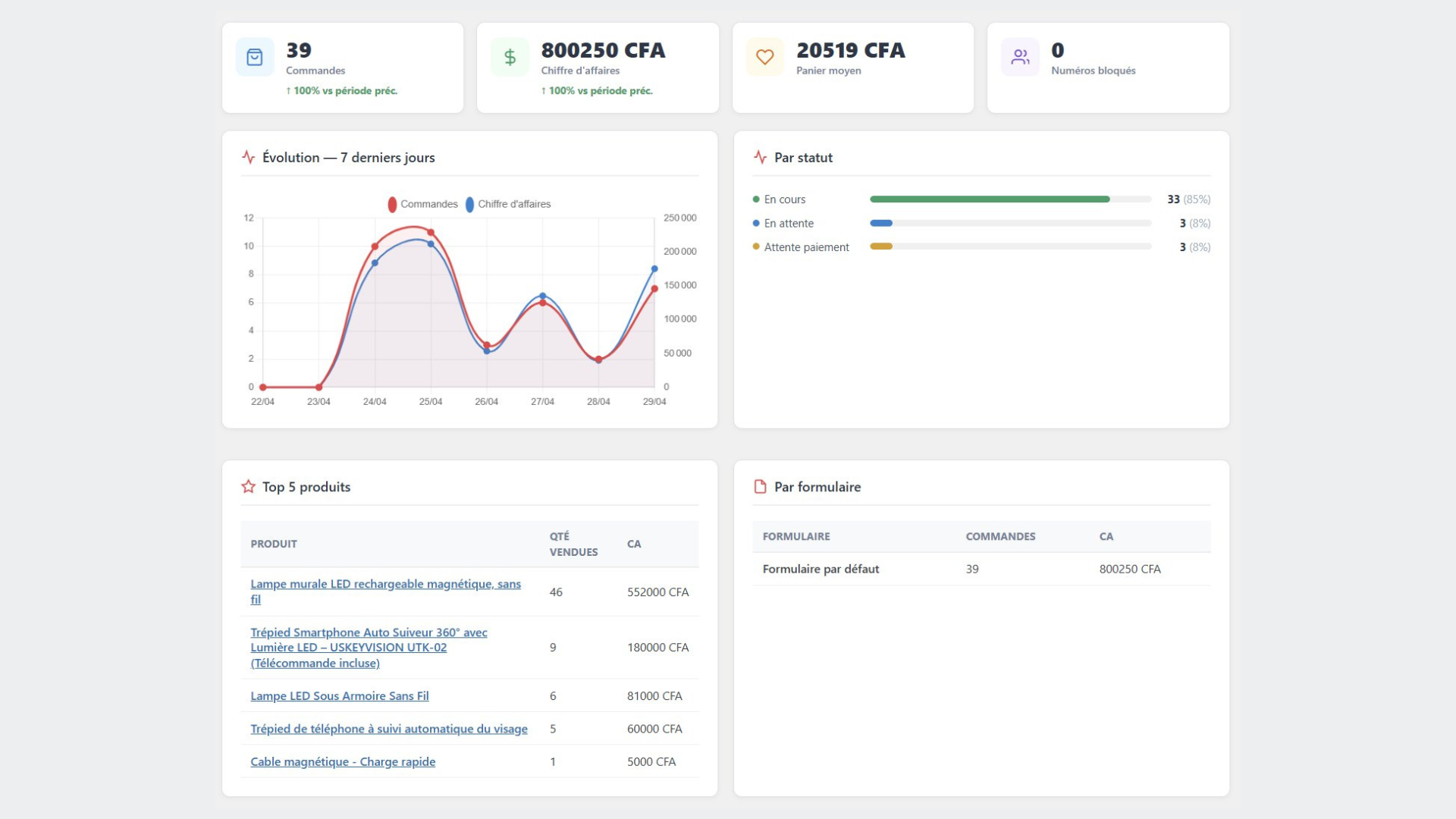
Task: Click the file icon beside Par formulaire
Action: 761,487
